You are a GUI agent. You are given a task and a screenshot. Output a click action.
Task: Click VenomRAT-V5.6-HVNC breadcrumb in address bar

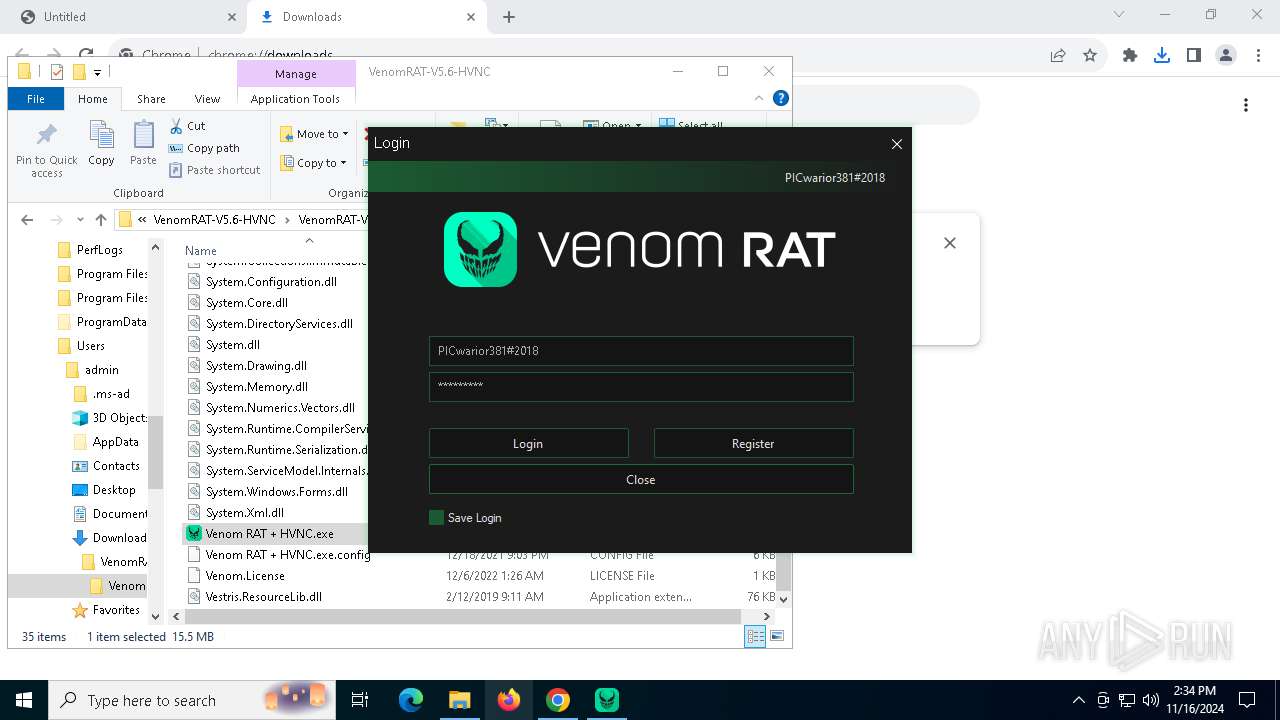tap(214, 220)
